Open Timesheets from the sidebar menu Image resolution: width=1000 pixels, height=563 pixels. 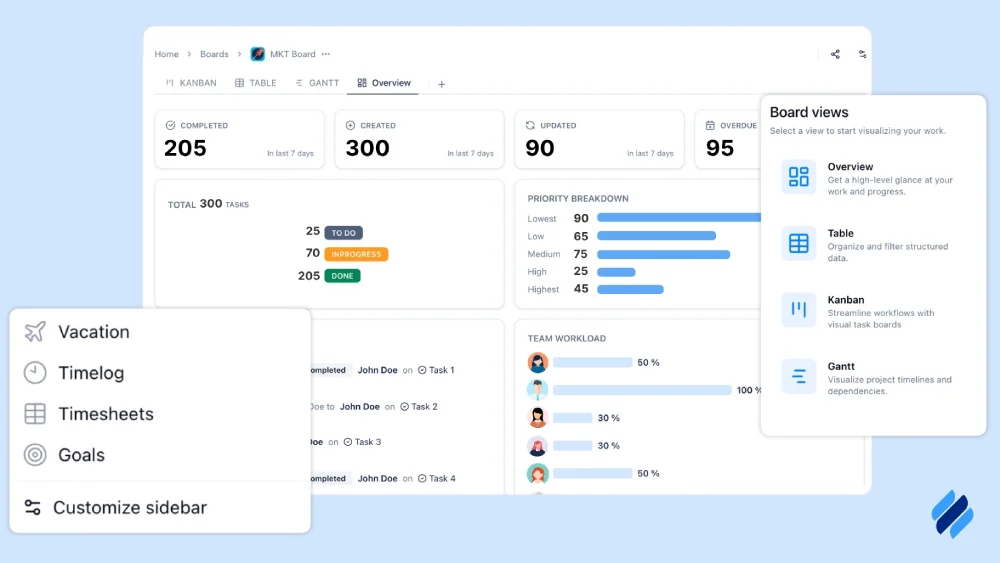105,414
